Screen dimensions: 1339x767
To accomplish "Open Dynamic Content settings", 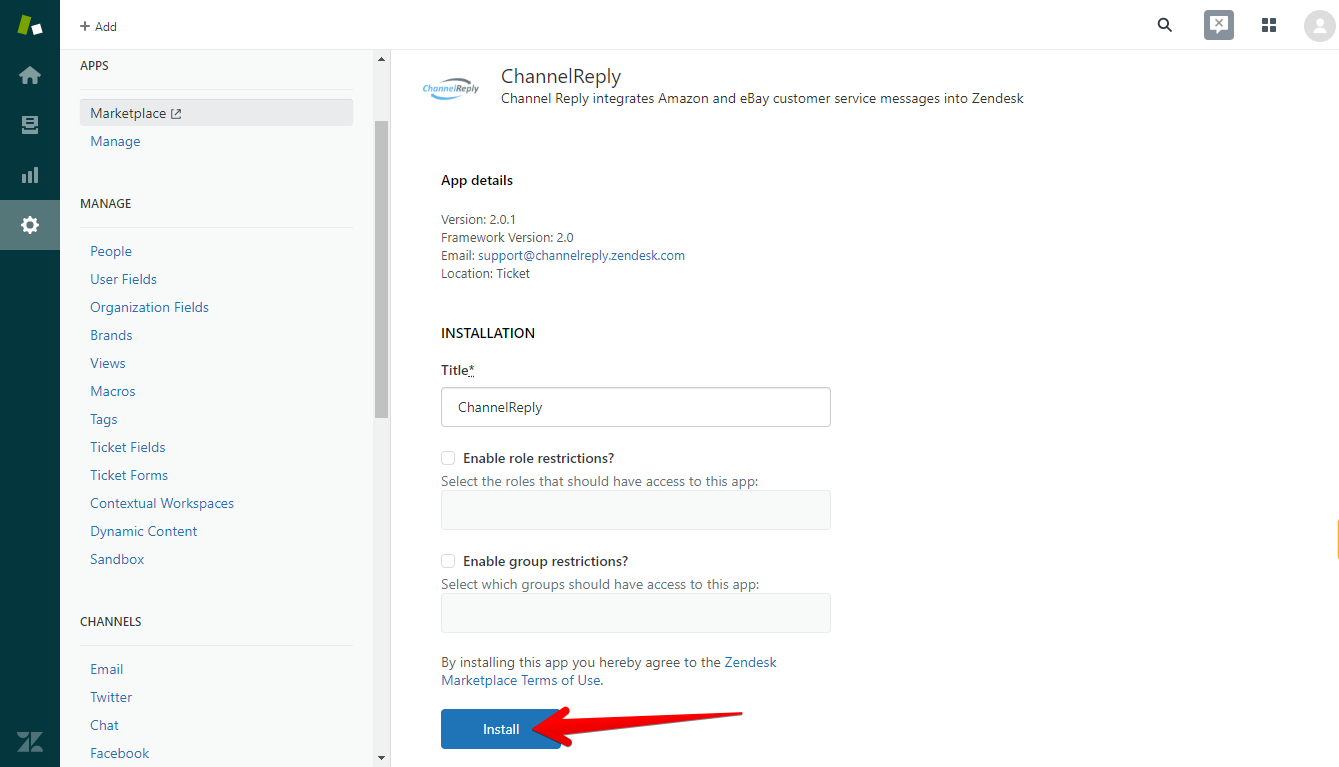I will [x=144, y=531].
